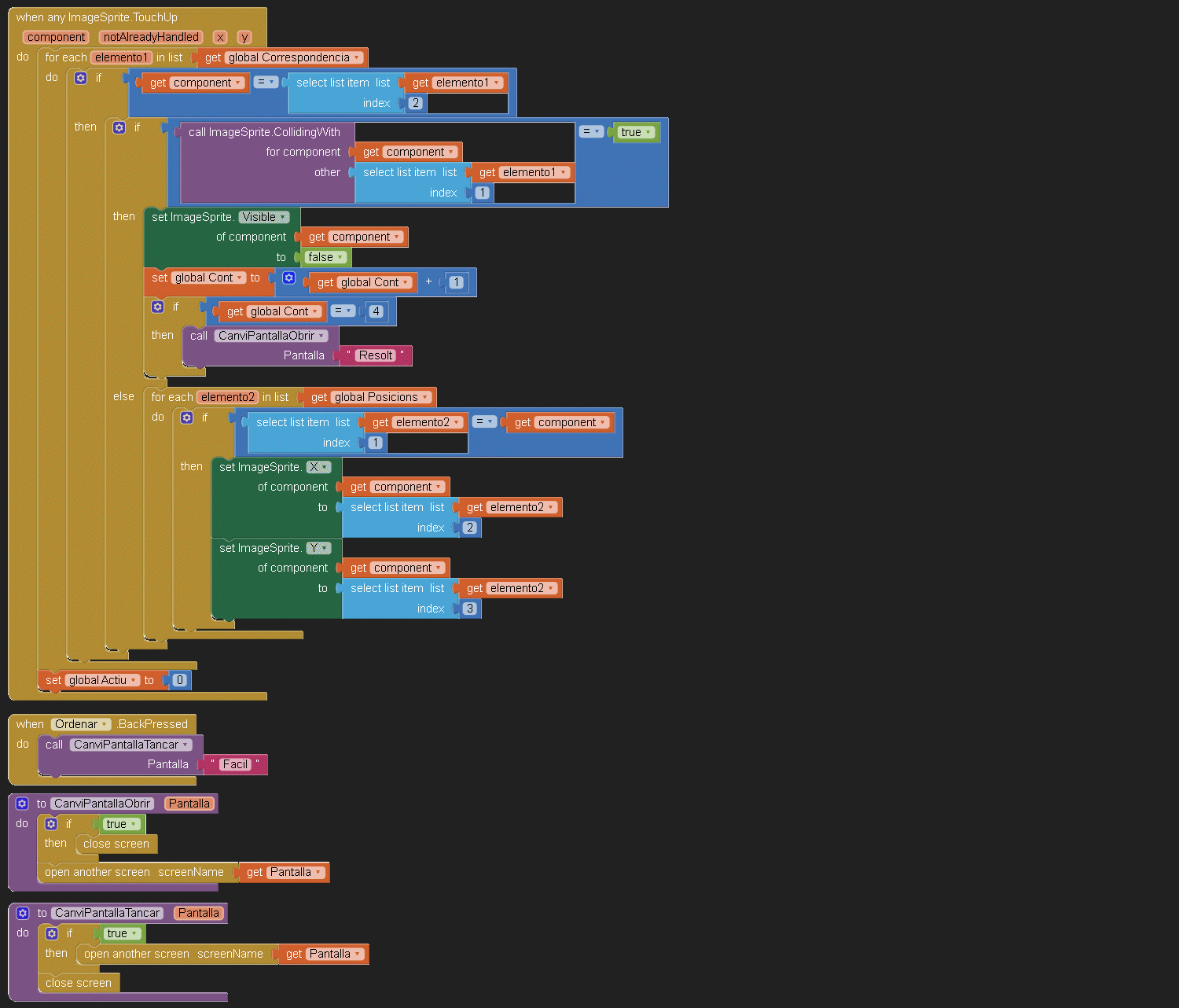Open Visible property dropdown in set ImageSprite
Image resolution: width=1179 pixels, height=1008 pixels.
coord(264,217)
